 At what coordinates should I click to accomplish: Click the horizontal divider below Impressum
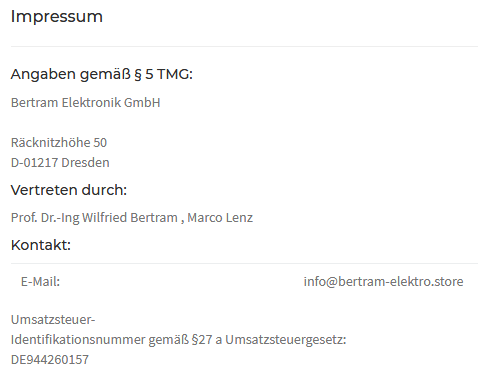(x=244, y=46)
